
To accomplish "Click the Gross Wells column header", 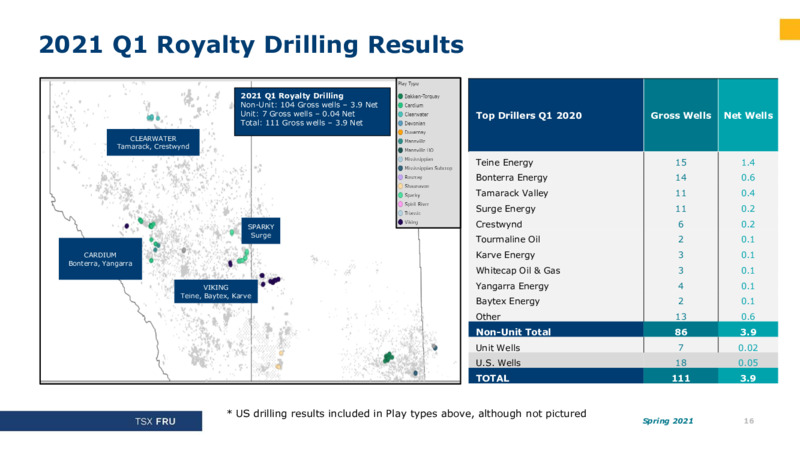I will pos(681,115).
